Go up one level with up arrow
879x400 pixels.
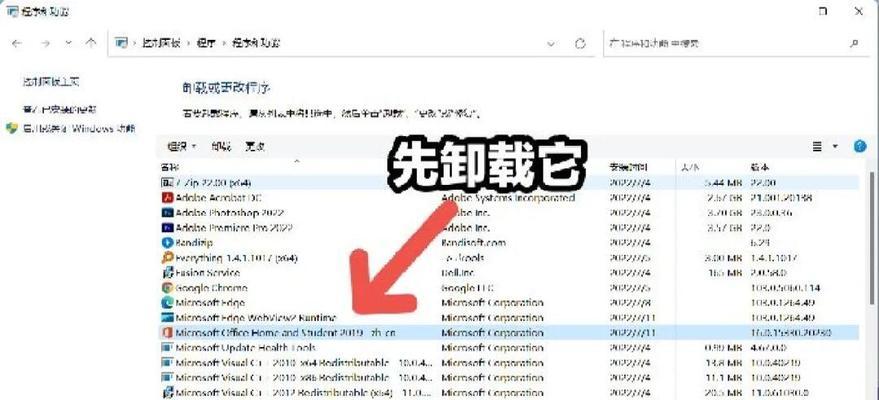coord(91,43)
